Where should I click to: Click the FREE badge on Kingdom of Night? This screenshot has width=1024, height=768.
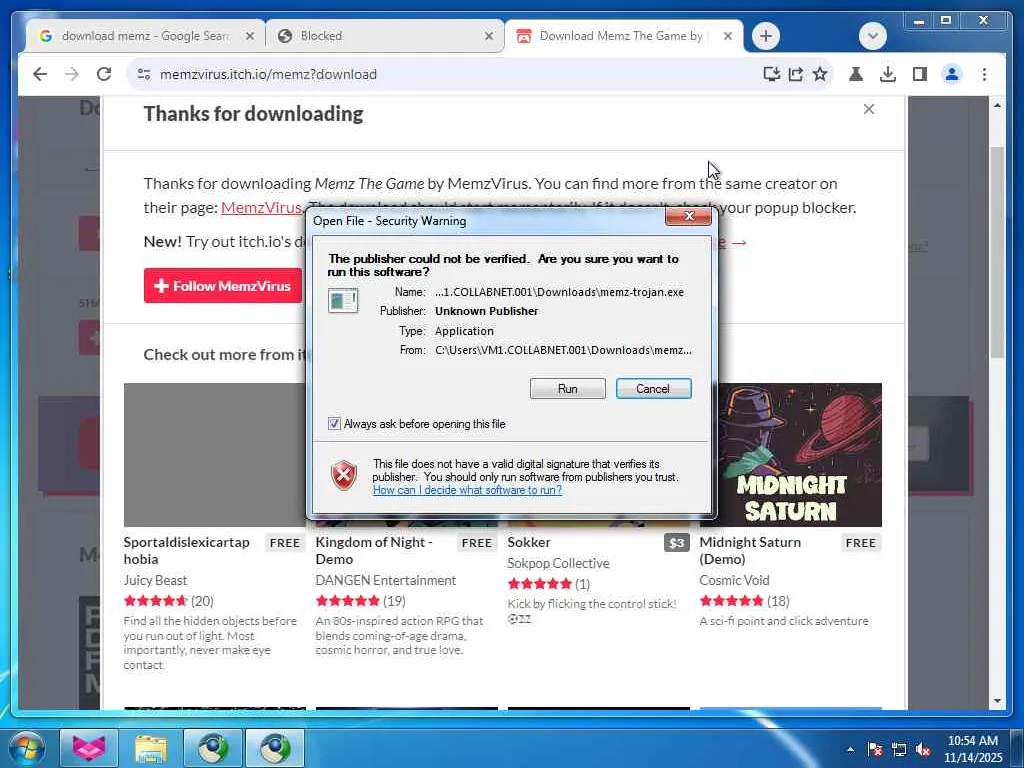pyautogui.click(x=477, y=543)
